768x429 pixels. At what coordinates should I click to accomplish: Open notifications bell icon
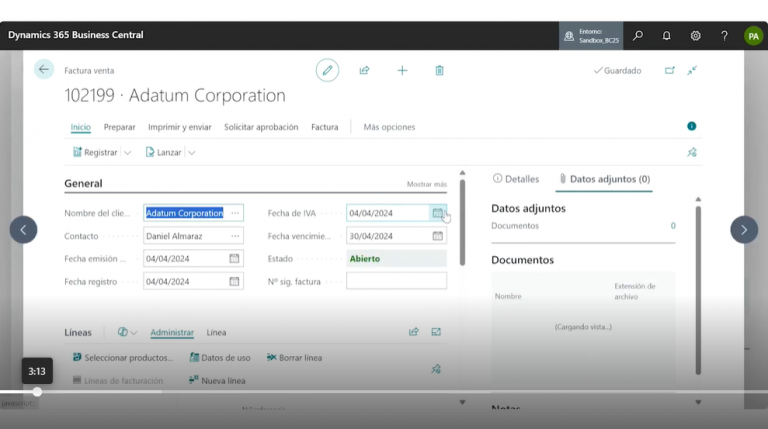click(667, 36)
